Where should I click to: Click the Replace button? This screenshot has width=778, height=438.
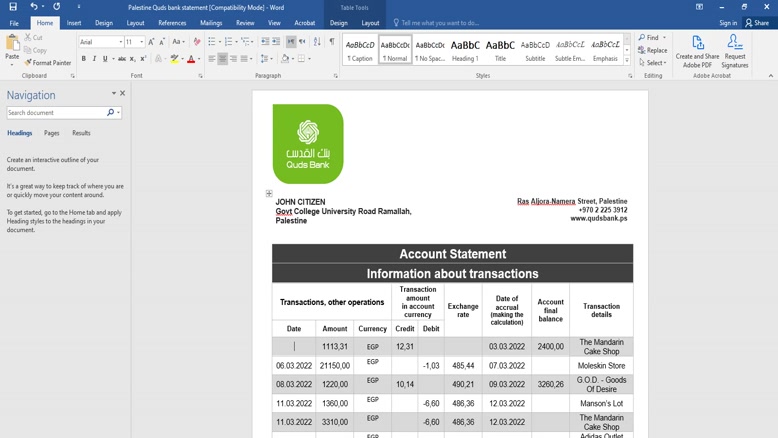pos(653,50)
